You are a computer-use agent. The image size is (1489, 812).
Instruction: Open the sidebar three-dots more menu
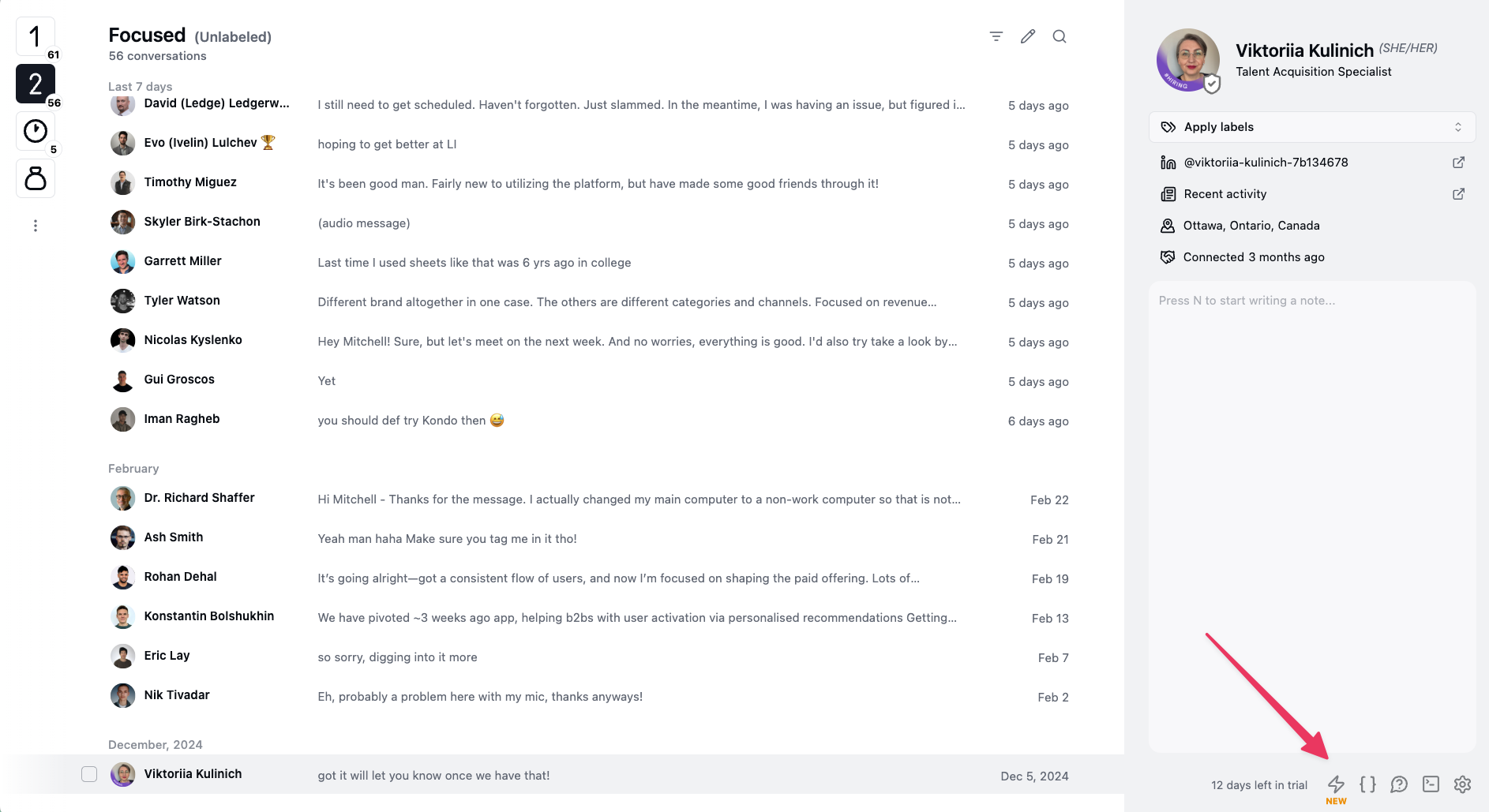[x=36, y=226]
